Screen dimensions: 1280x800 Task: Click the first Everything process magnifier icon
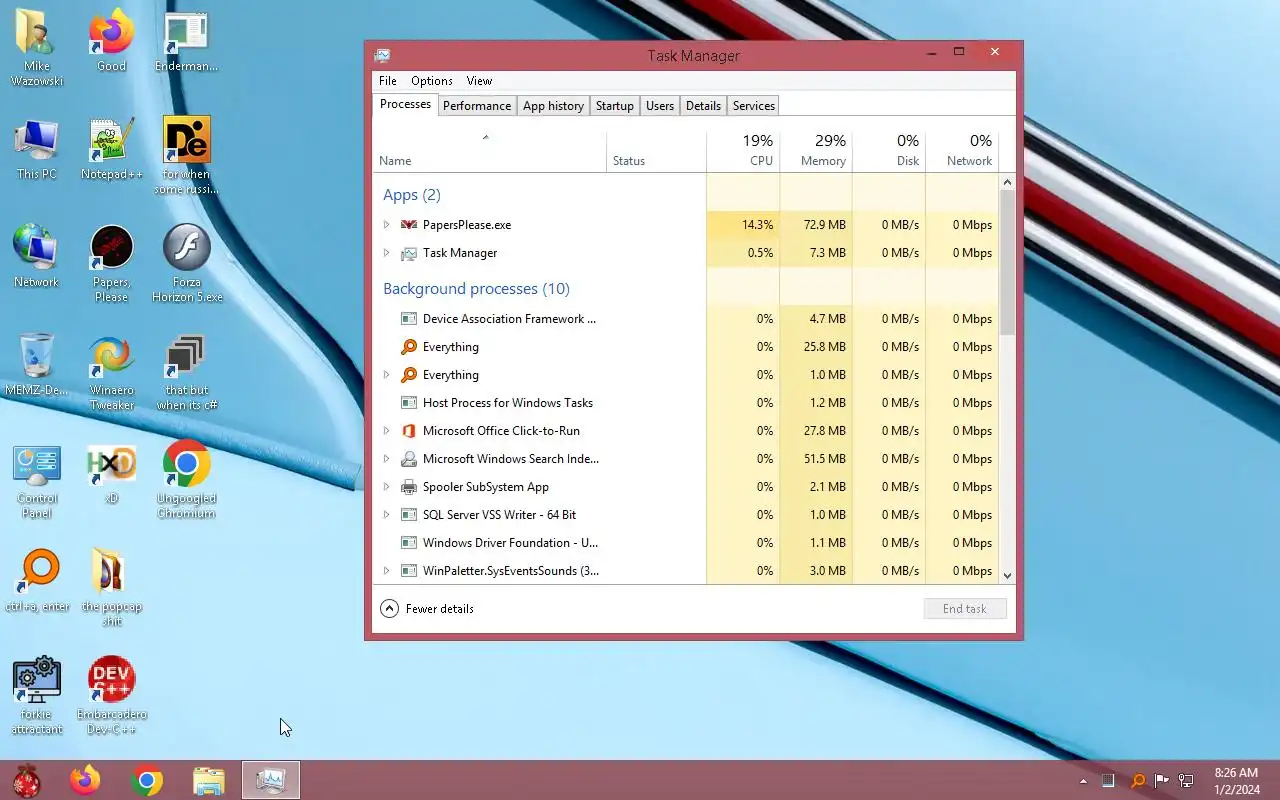pyautogui.click(x=408, y=347)
